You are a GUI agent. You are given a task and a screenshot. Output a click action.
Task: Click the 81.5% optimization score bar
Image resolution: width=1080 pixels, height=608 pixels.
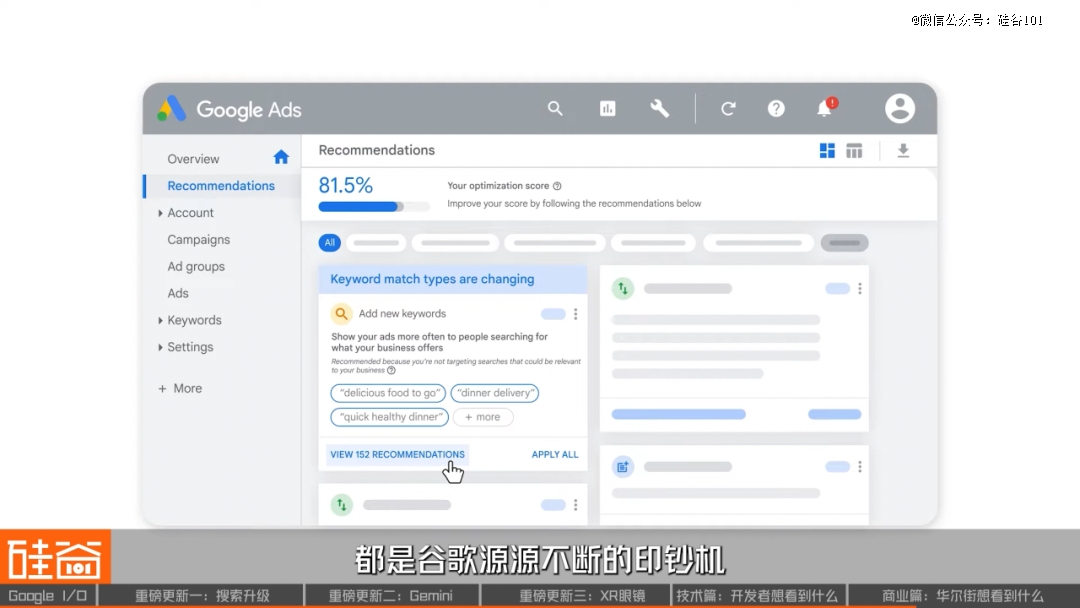click(x=374, y=207)
